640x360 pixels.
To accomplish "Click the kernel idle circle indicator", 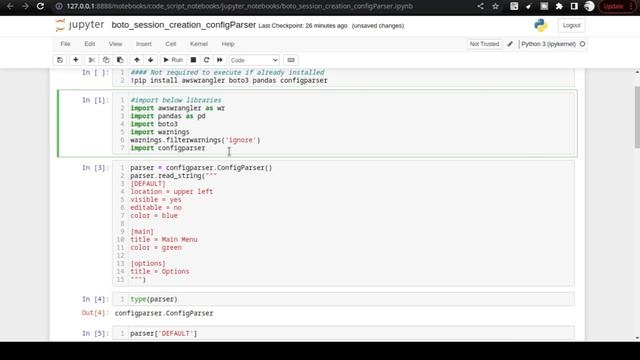I will click(582, 44).
